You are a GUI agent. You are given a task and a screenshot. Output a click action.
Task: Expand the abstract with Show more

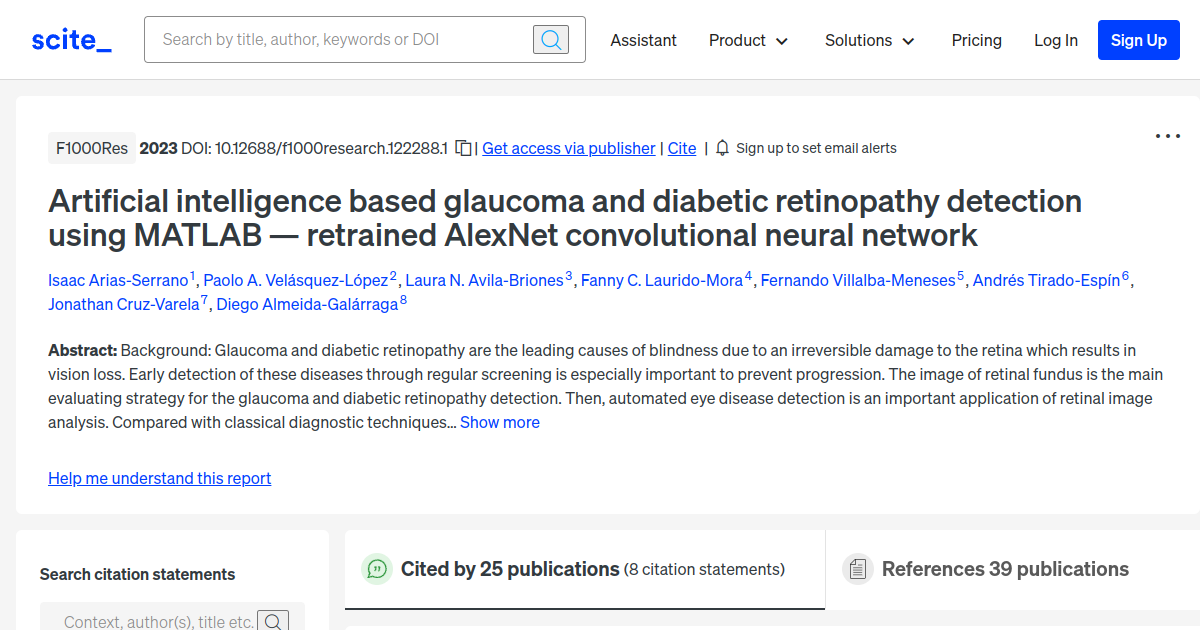tap(500, 422)
